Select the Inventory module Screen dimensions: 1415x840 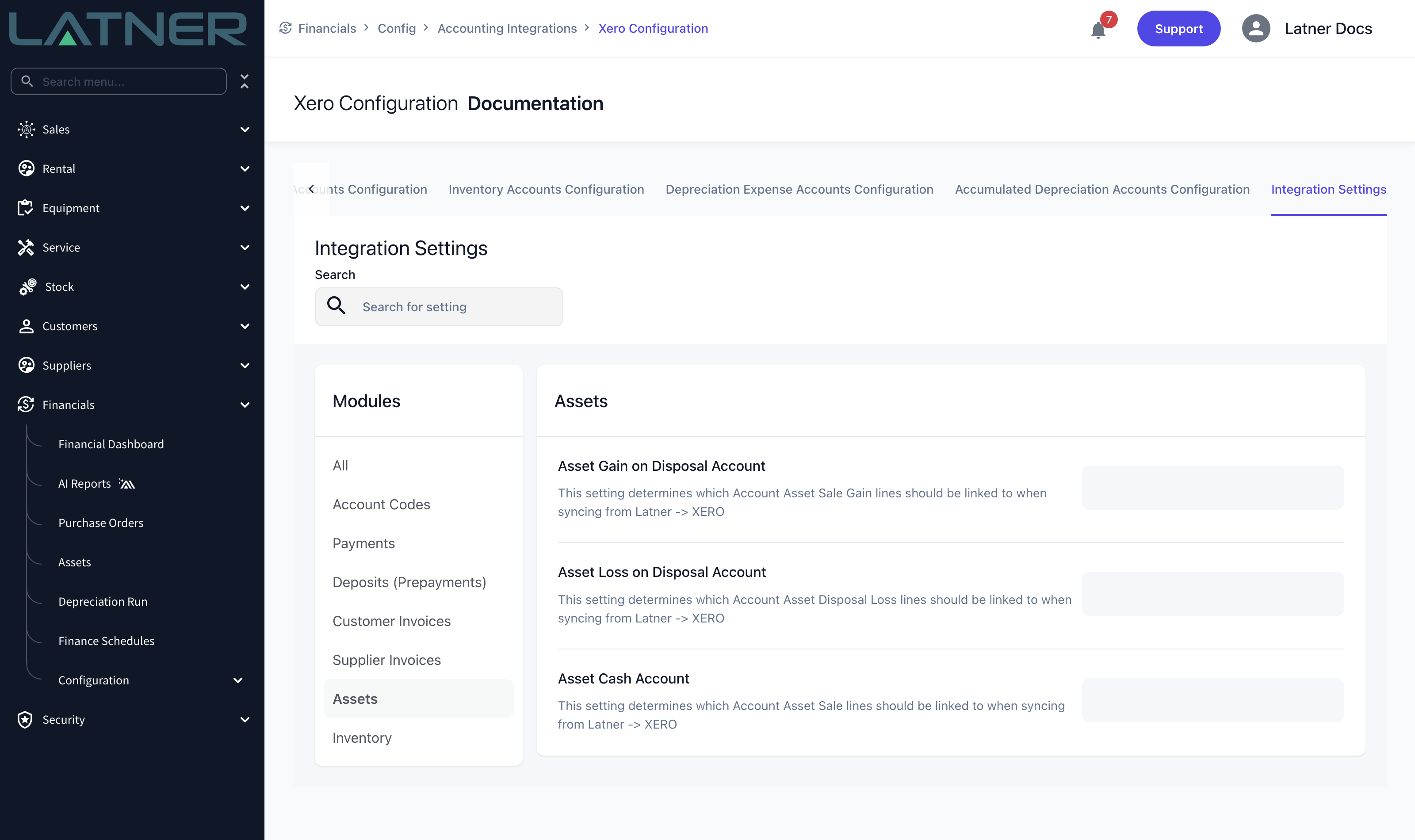[x=362, y=738]
